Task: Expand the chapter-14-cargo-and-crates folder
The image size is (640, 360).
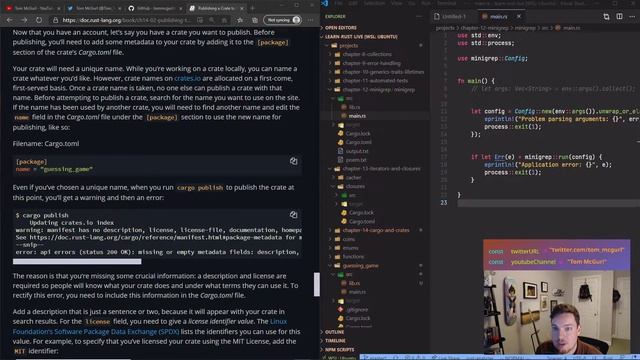Action: (x=376, y=230)
